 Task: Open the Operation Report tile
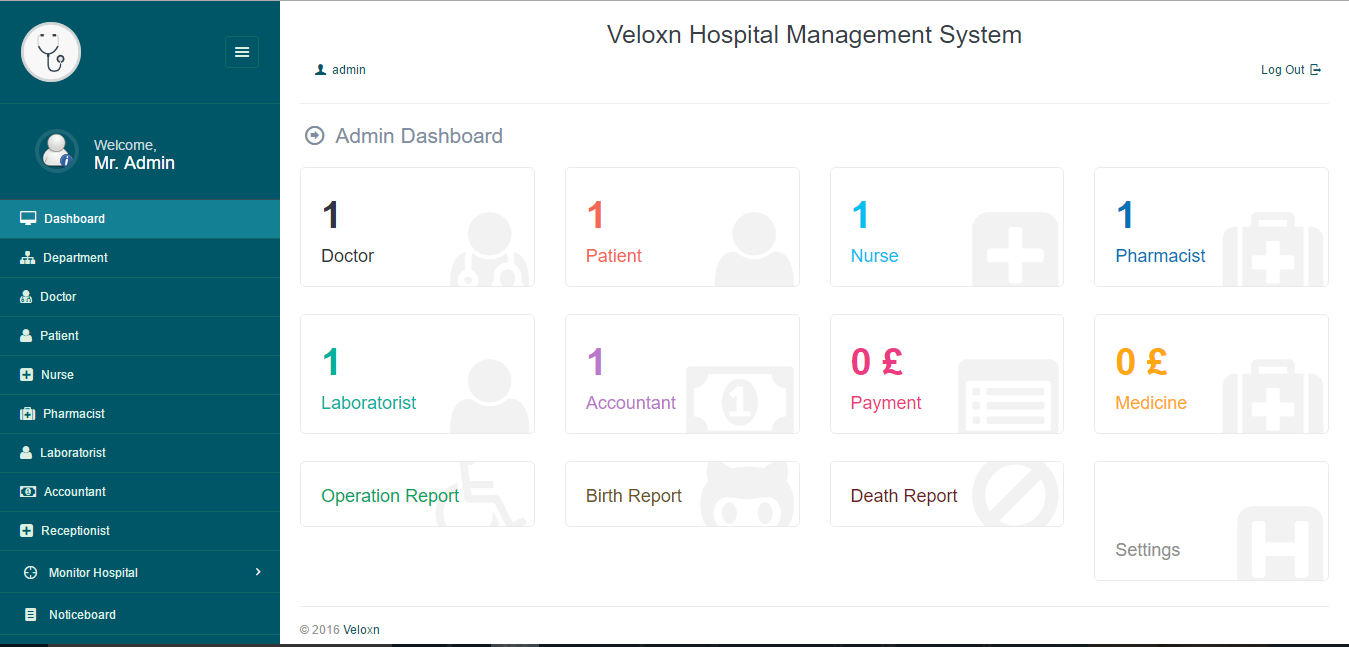pyautogui.click(x=417, y=494)
